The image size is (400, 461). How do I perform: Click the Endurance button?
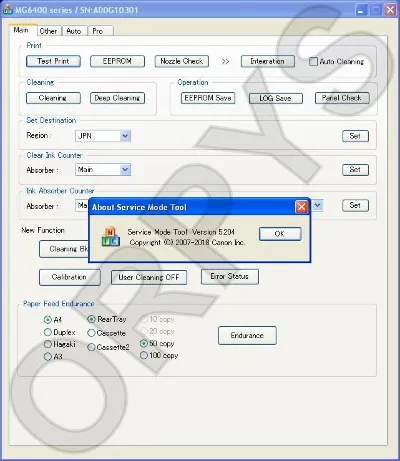tap(247, 335)
